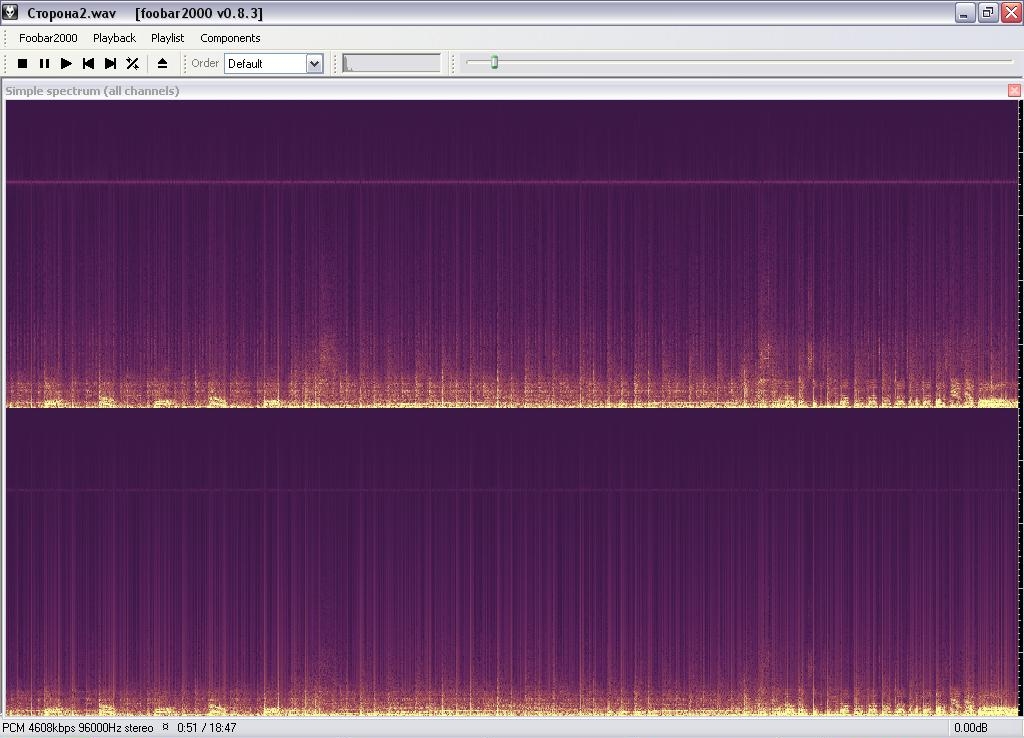Click the 0.00dB readout in status bar
Screen dimensions: 1024x738
click(x=970, y=728)
